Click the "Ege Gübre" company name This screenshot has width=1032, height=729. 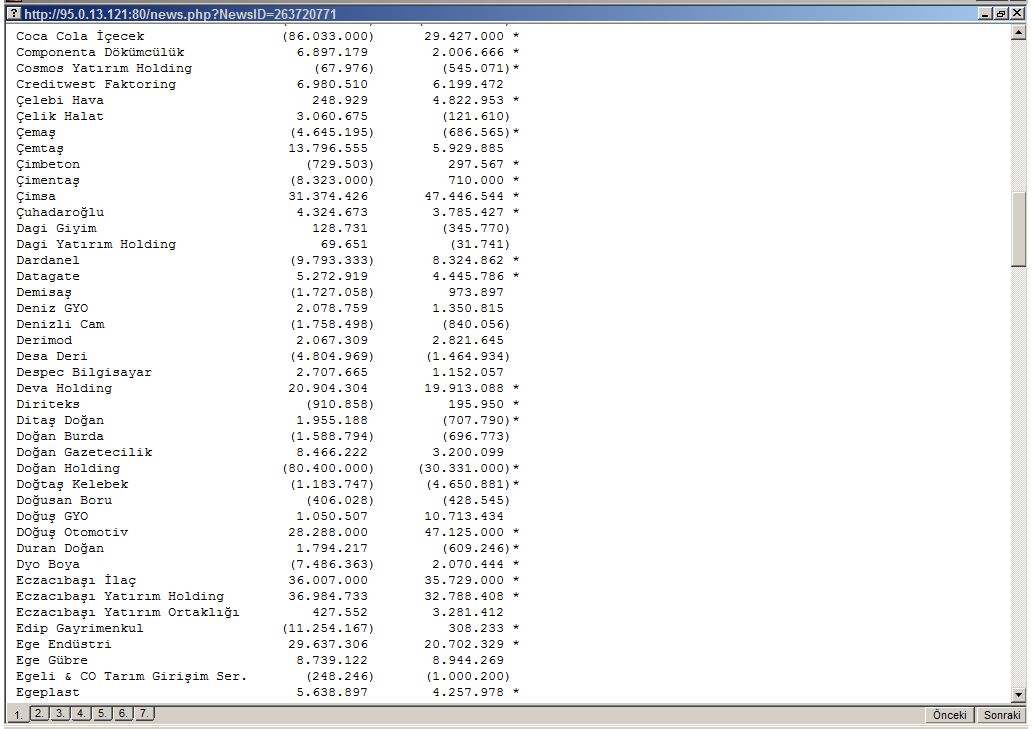52,661
